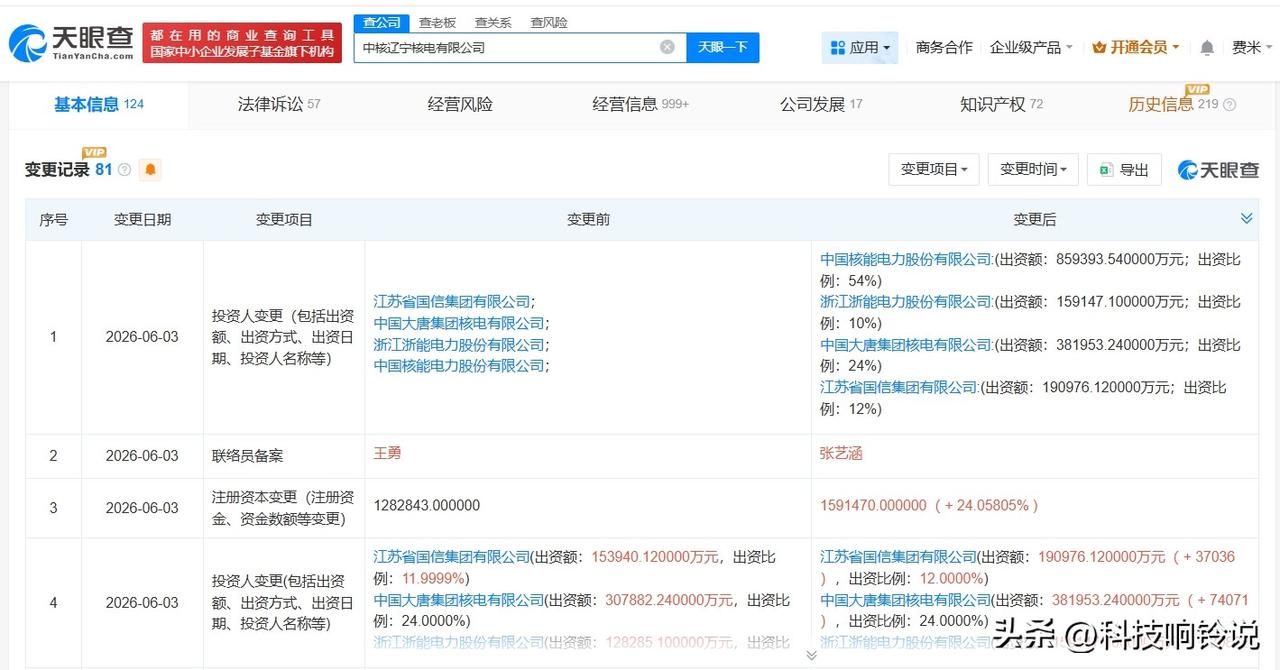The width and height of the screenshot is (1280, 670).
Task: Open 中国大唐集团核电有限公司 link in row 1 变更后
Action: [907, 345]
